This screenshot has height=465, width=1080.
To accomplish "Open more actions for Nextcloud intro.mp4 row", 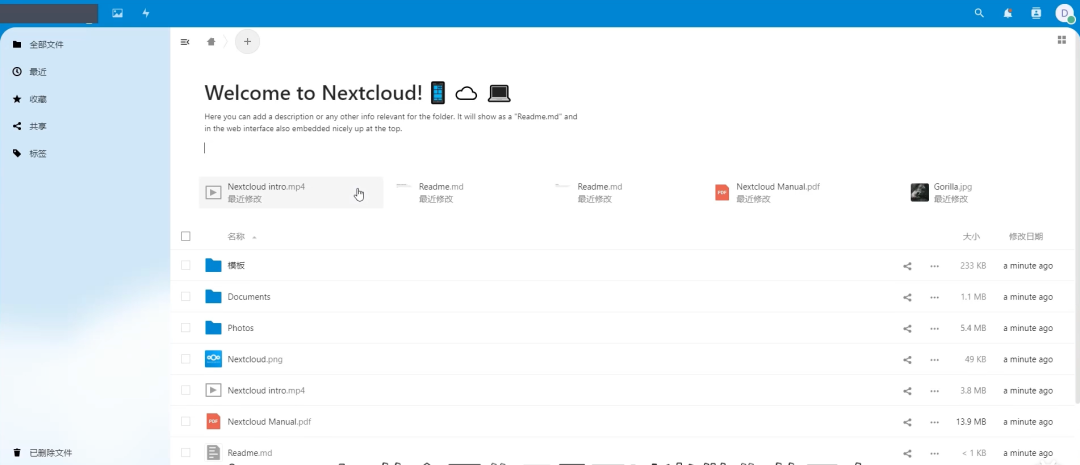I will click(x=935, y=391).
